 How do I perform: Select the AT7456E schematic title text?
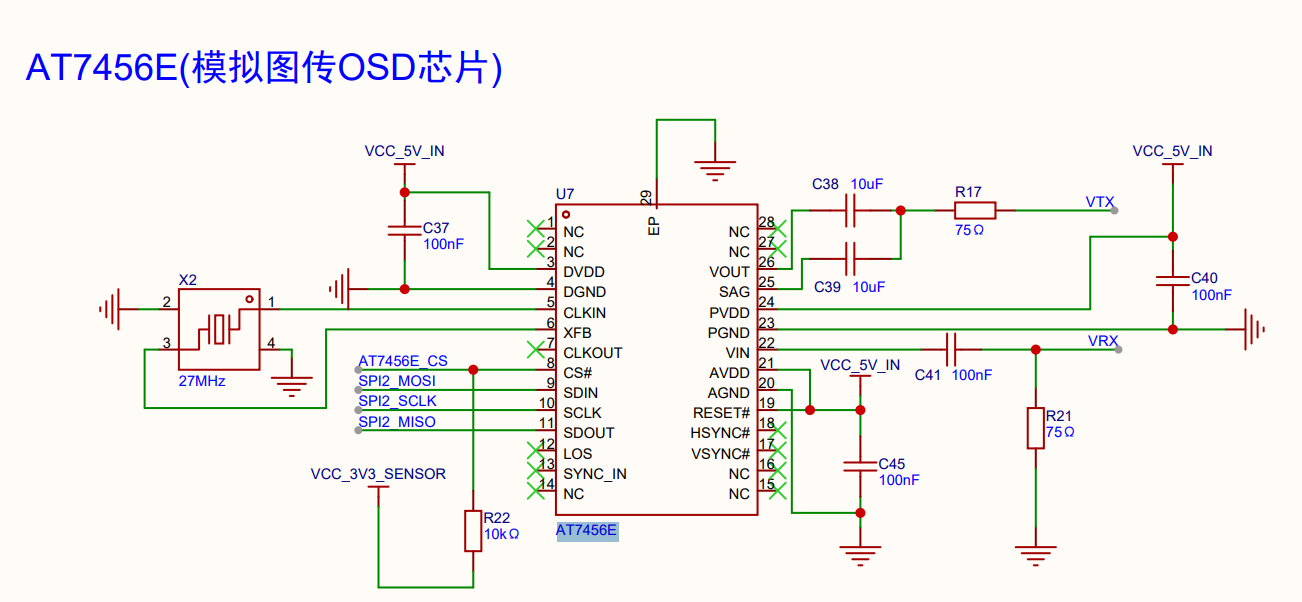pyautogui.click(x=263, y=68)
